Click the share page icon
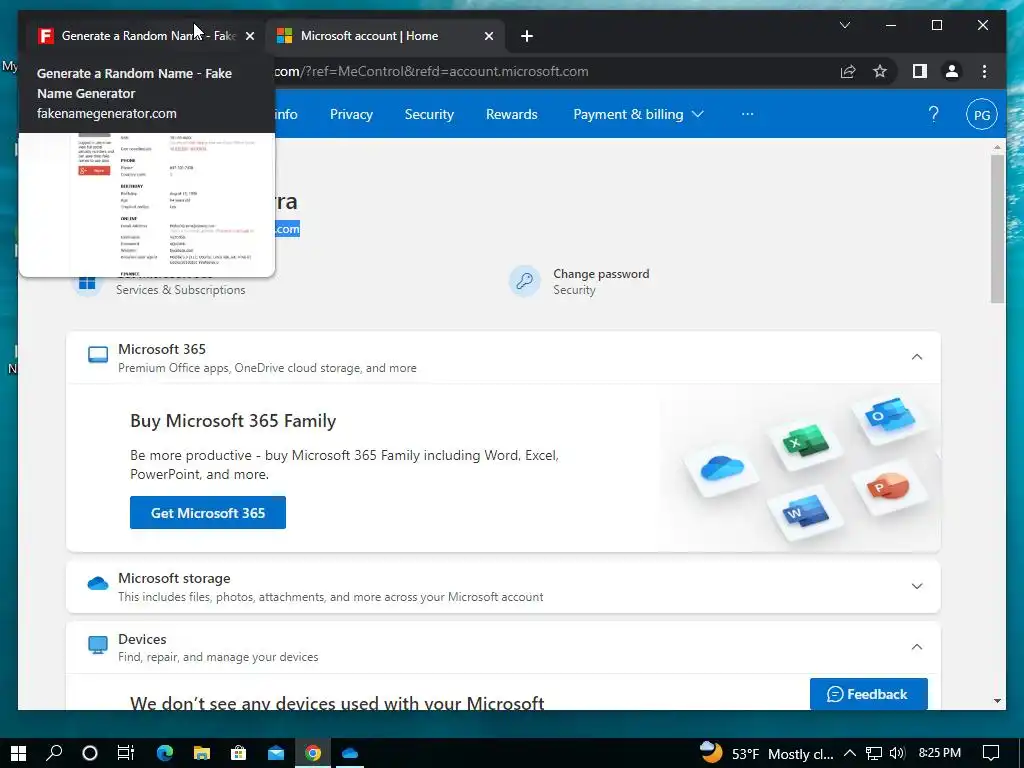This screenshot has height=768, width=1024. click(848, 71)
